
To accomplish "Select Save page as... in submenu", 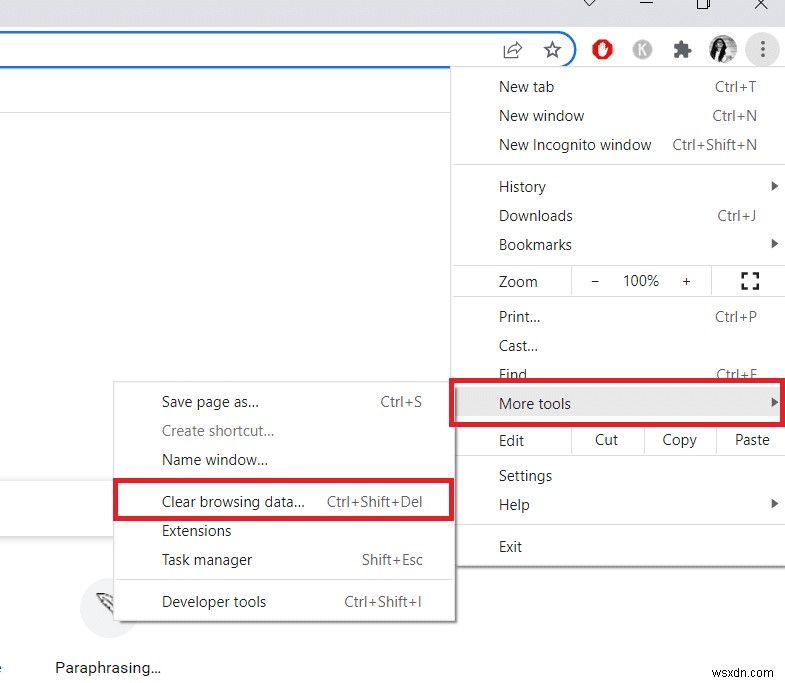I will [284, 402].
